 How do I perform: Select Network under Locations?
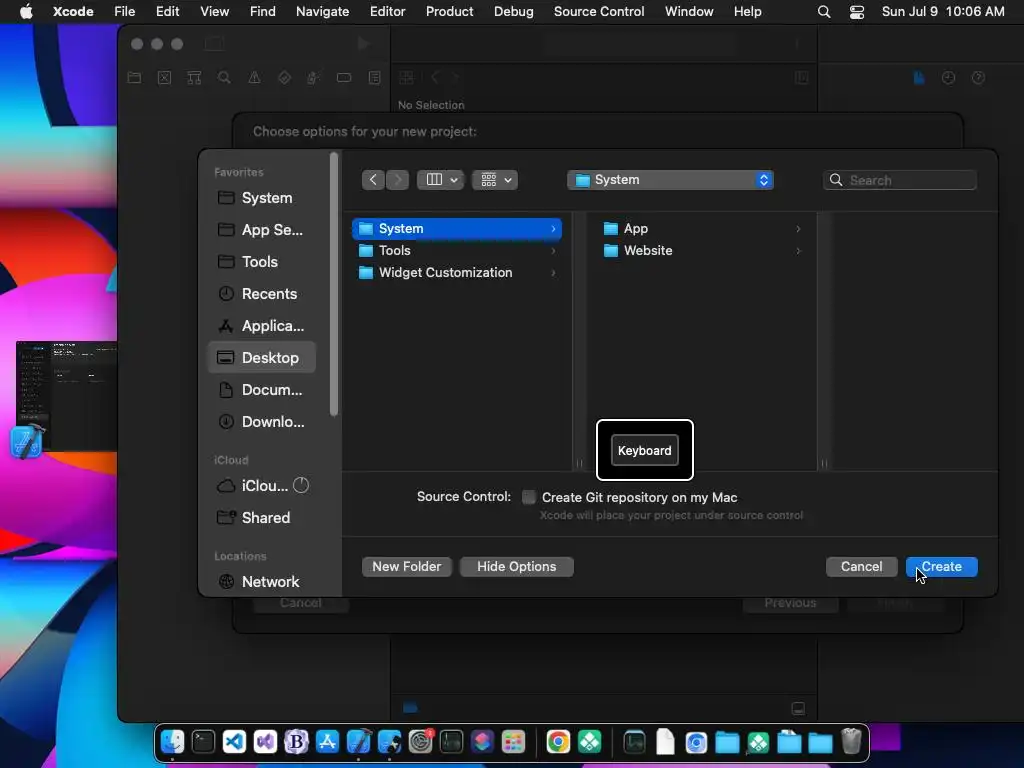point(261,582)
